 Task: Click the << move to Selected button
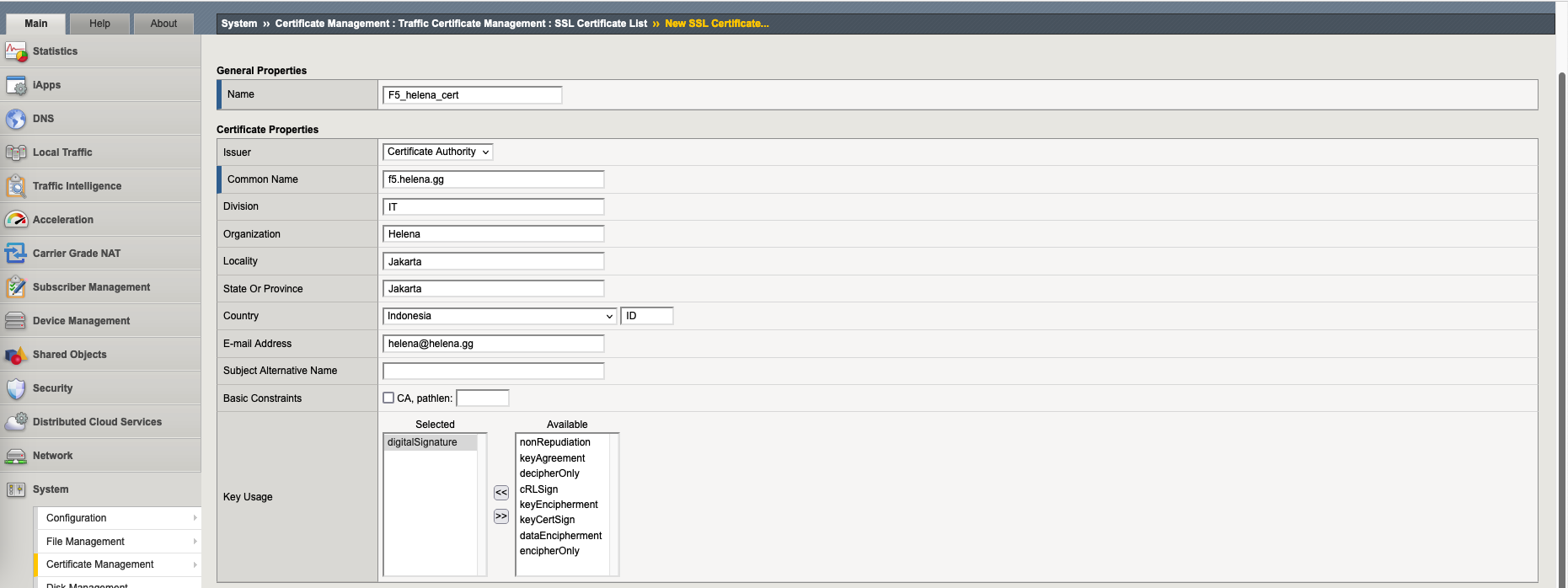click(501, 493)
